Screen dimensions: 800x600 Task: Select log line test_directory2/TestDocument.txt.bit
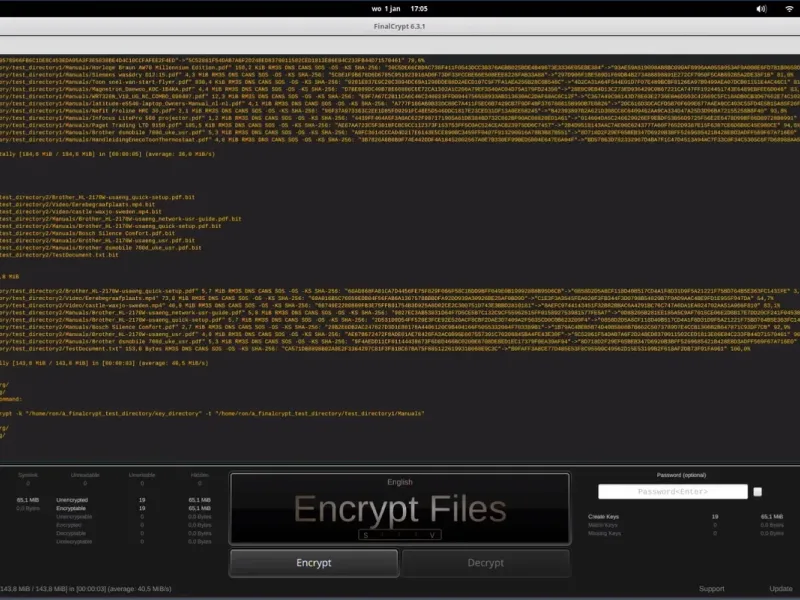point(59,255)
